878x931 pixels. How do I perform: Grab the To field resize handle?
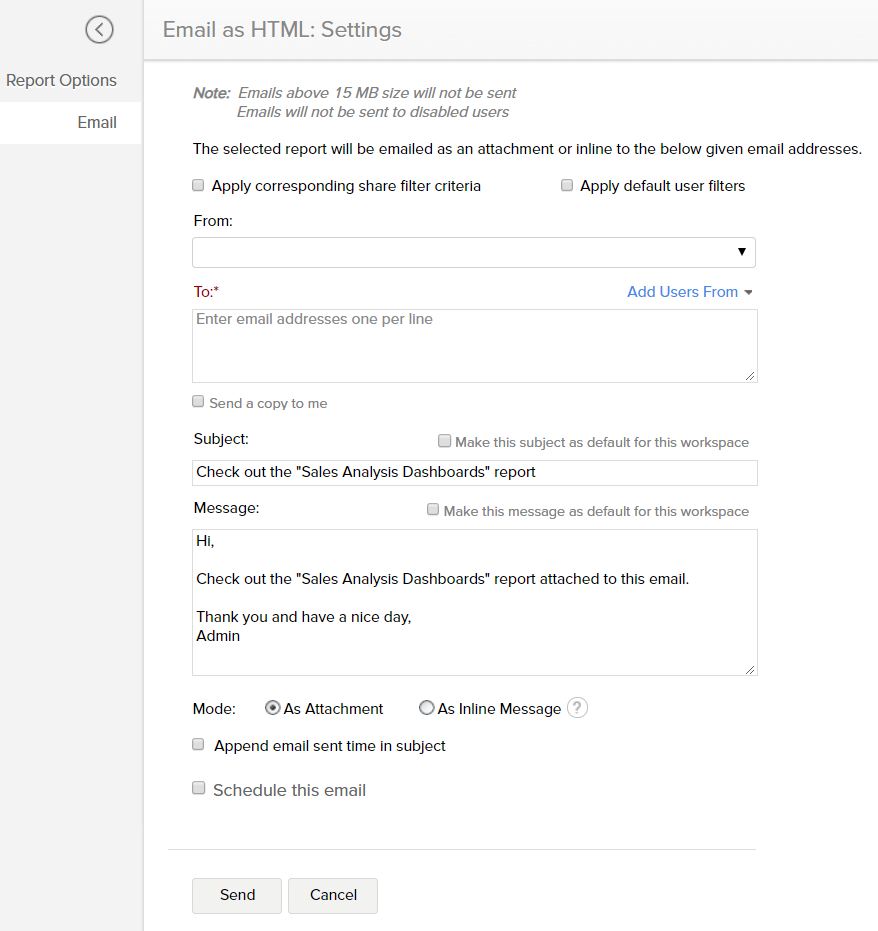tap(750, 376)
